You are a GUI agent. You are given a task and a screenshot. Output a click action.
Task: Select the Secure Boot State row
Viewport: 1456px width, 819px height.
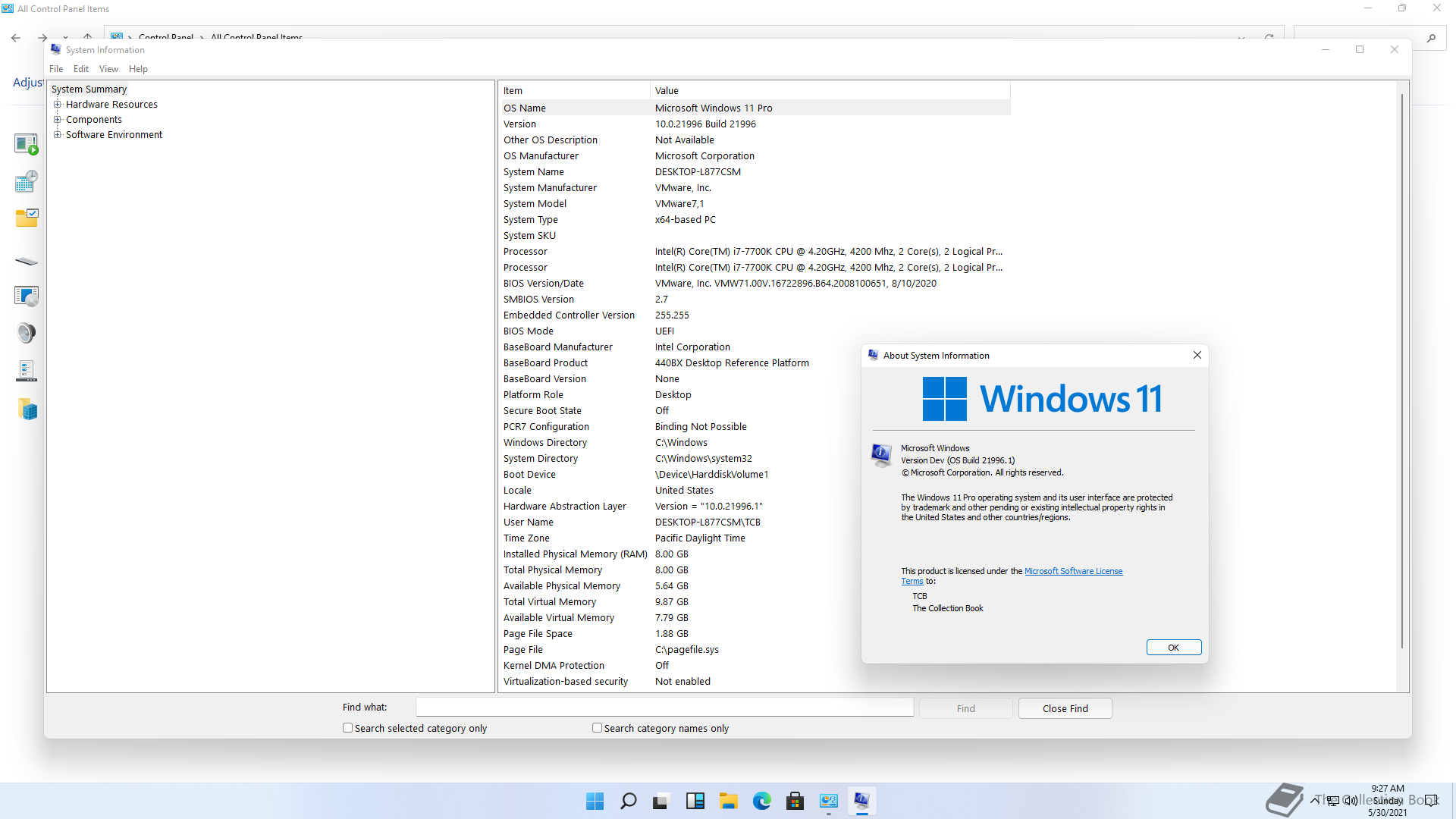click(755, 411)
